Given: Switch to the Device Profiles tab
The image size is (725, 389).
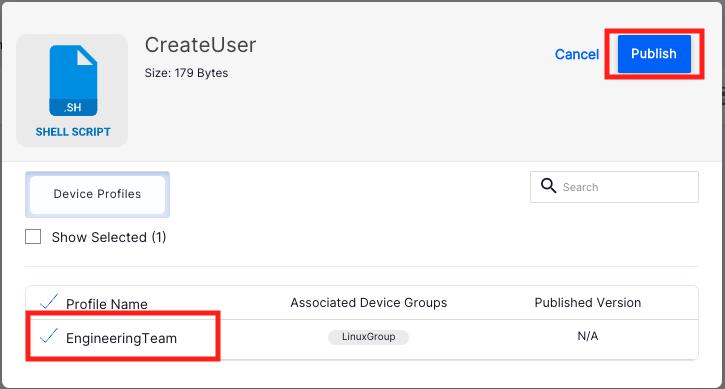Looking at the screenshot, I should tap(97, 194).
